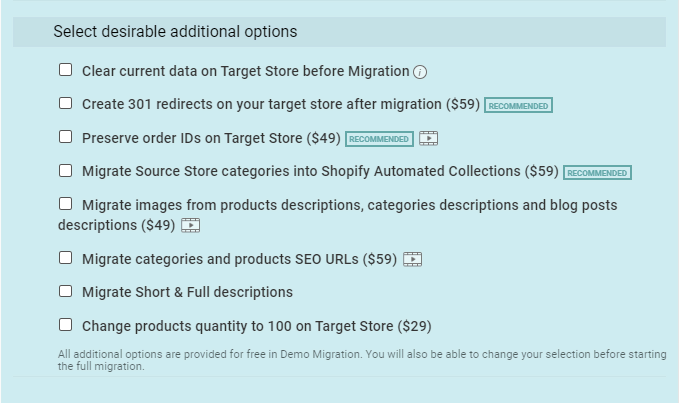This screenshot has height=403, width=679.
Task: Enable Change products quantity to 100 checkbox
Action: coord(66,325)
